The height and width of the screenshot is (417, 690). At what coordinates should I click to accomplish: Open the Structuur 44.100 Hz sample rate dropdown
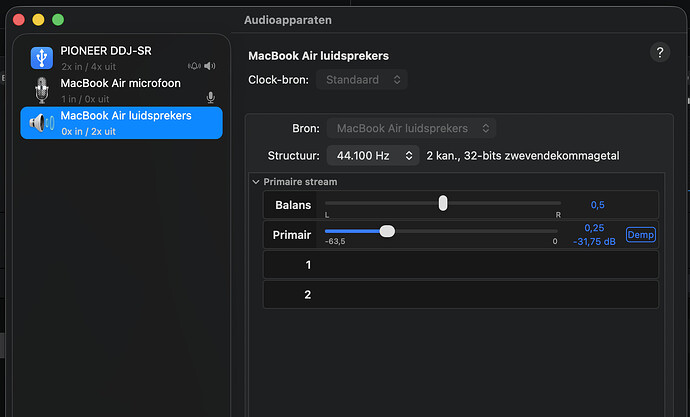(x=372, y=156)
